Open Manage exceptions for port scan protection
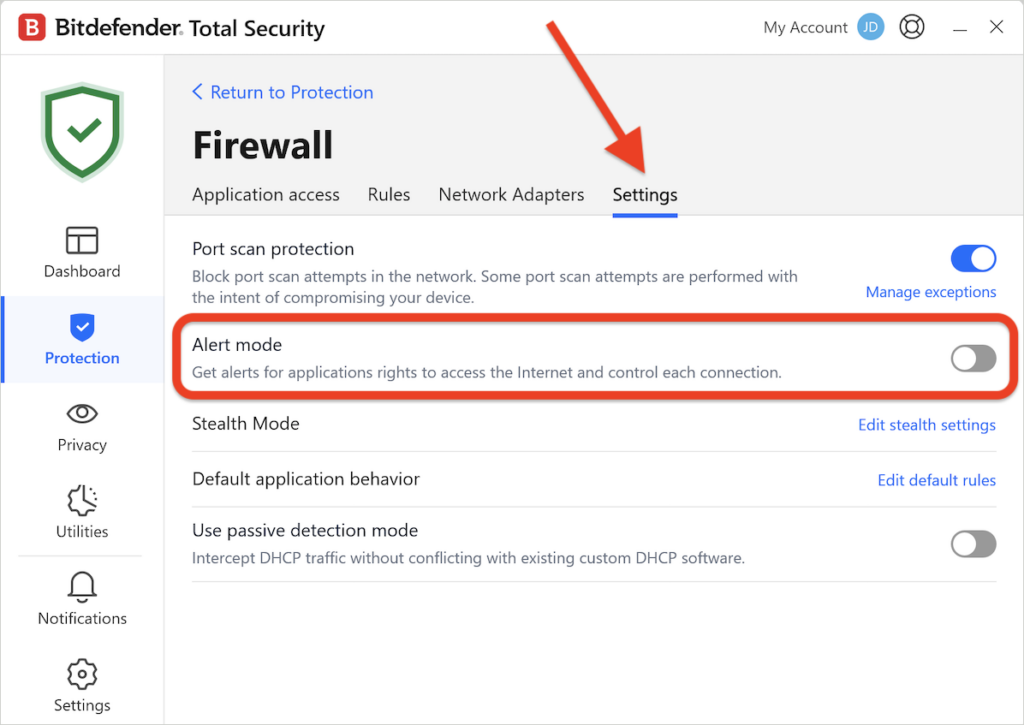This screenshot has width=1024, height=725. coord(930,291)
